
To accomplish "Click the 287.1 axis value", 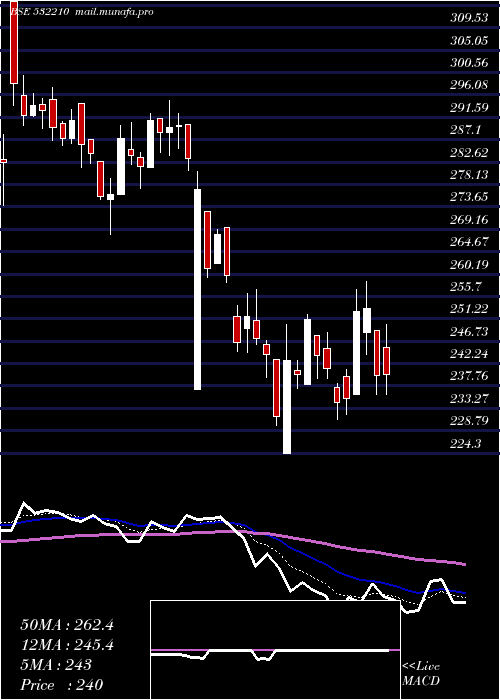I will [x=465, y=130].
